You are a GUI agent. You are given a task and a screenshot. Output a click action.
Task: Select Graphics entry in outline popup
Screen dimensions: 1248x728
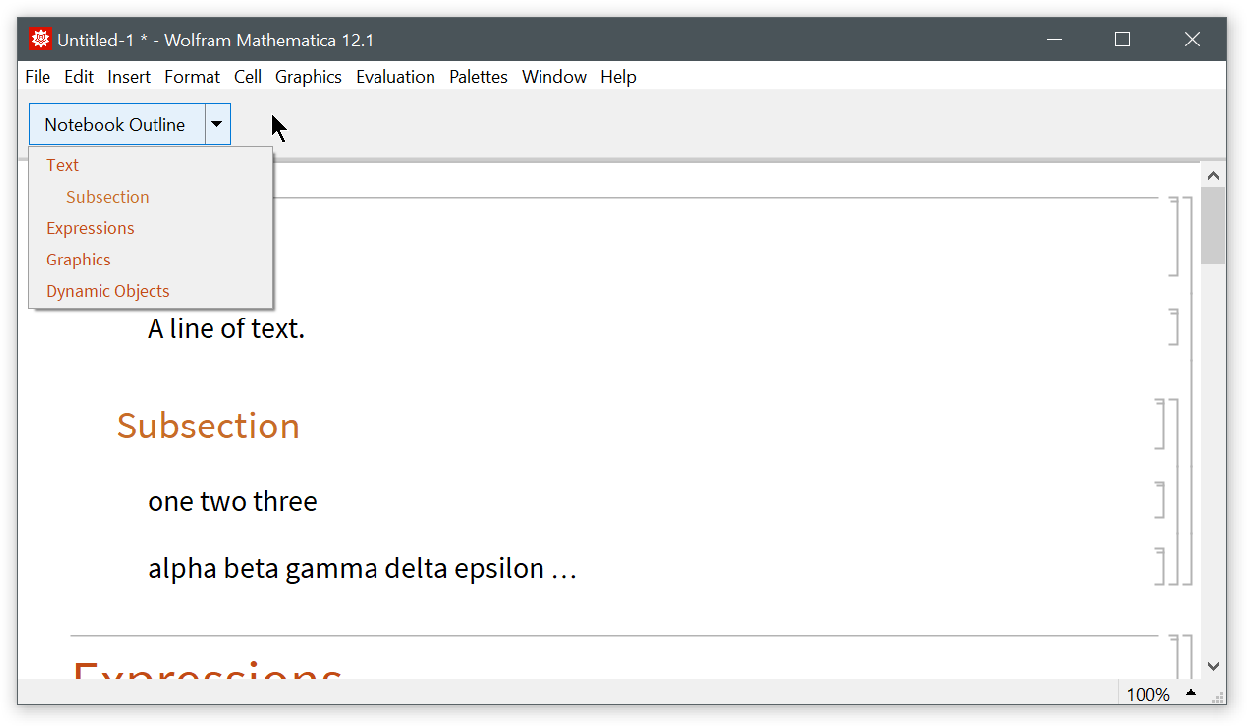pos(78,259)
